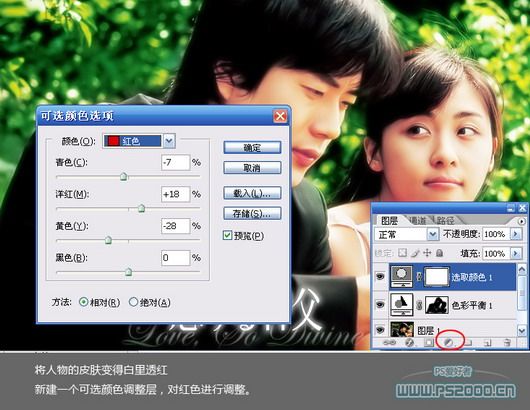The image size is (530, 410).
Task: Click the 洋红(M) slider handle
Action: (141, 208)
